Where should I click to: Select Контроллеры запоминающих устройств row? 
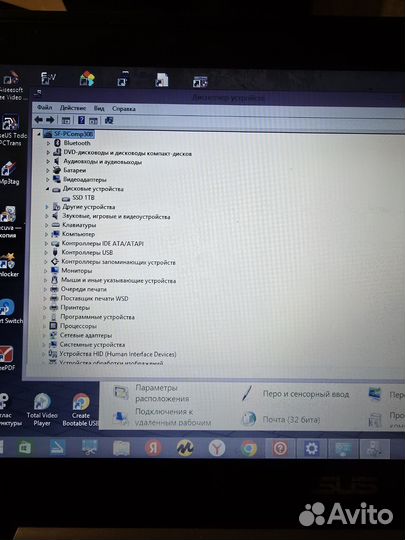[x=118, y=262]
